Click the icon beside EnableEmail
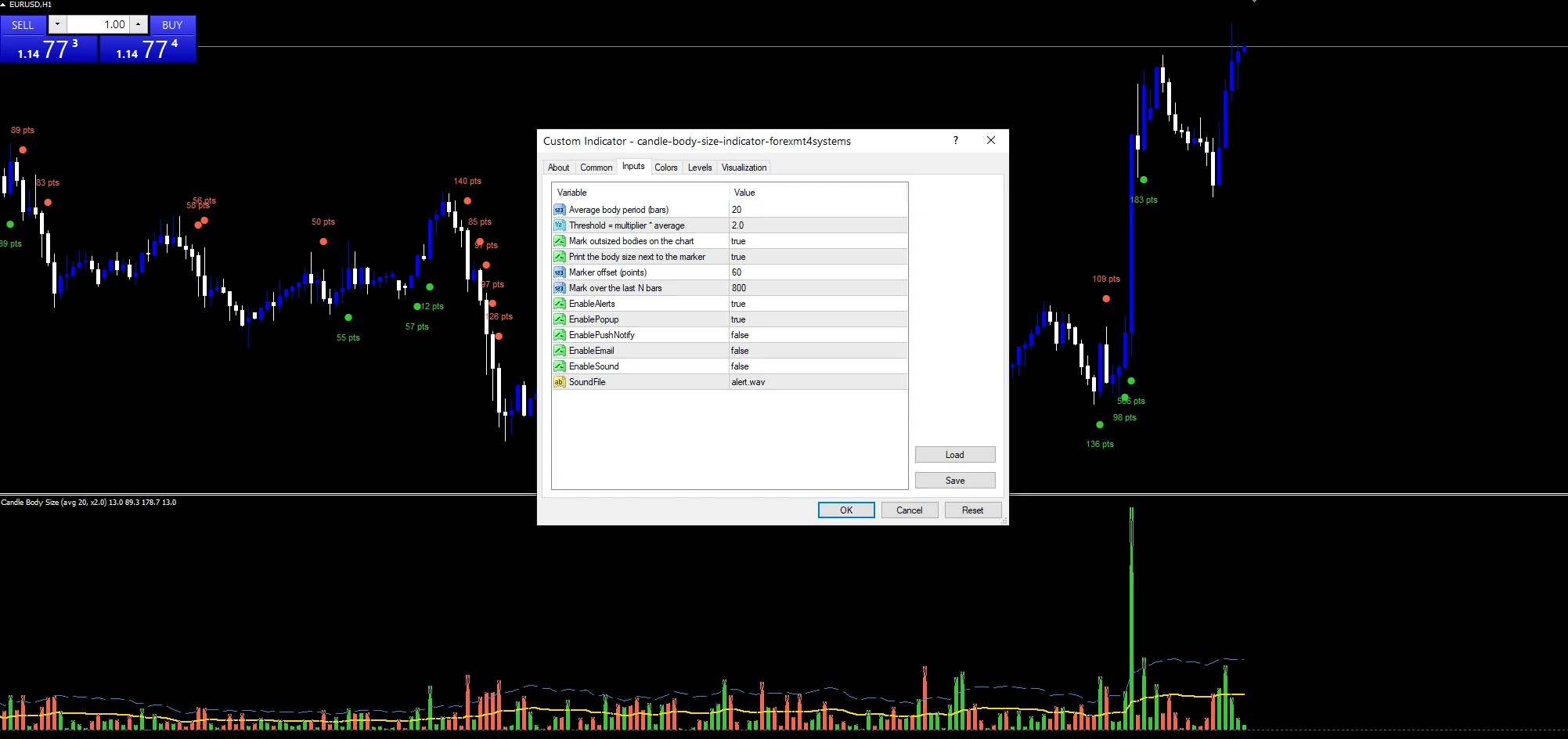This screenshot has height=739, width=1568. coord(559,351)
